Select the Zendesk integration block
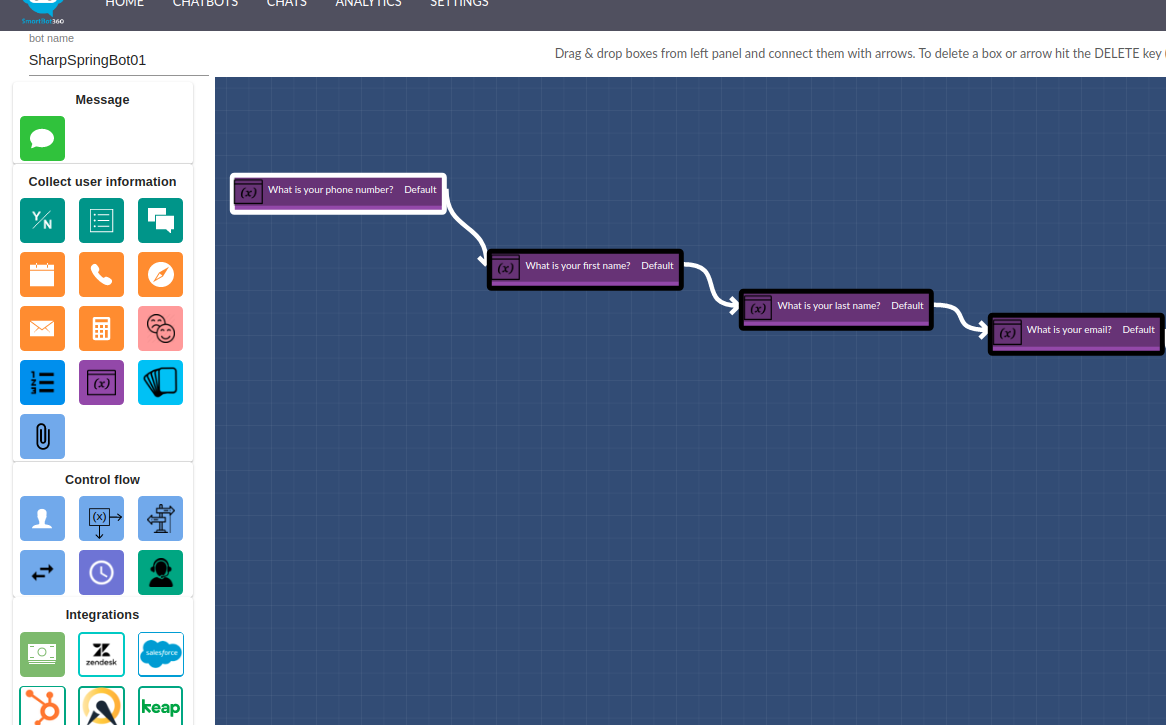The height and width of the screenshot is (725, 1166). 101,654
